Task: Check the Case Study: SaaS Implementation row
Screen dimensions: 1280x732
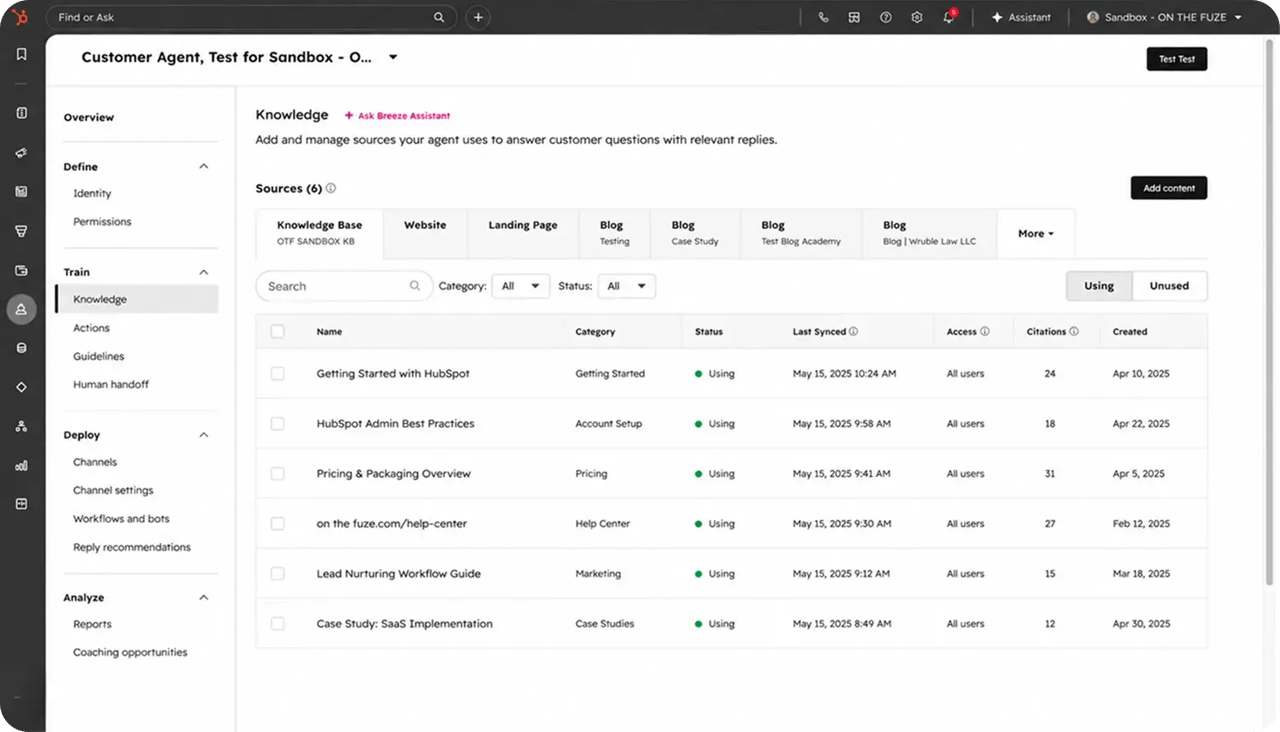Action: pos(277,623)
